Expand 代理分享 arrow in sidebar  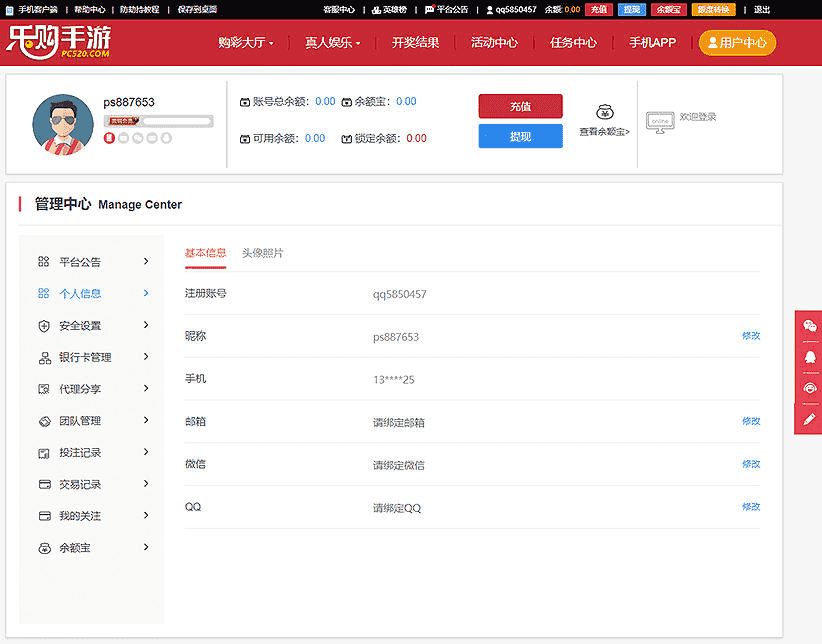pyautogui.click(x=146, y=389)
